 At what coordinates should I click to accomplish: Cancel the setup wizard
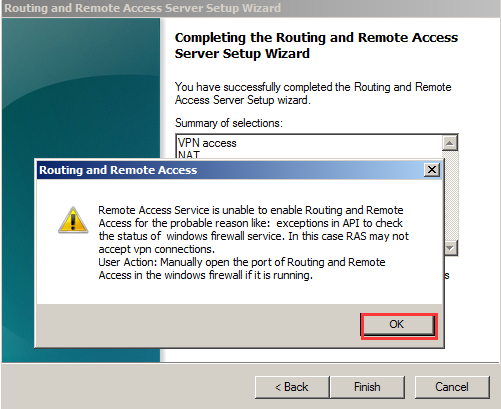click(x=452, y=387)
